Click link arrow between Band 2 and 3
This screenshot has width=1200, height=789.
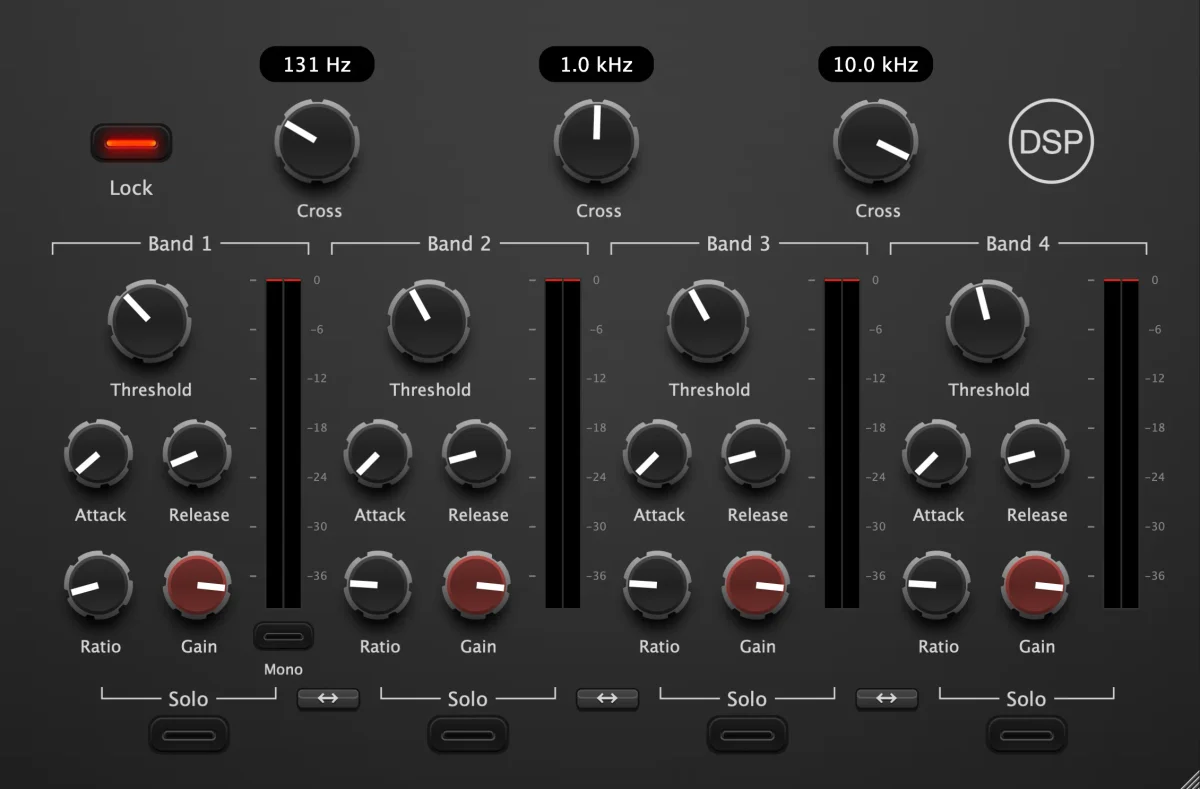[607, 698]
